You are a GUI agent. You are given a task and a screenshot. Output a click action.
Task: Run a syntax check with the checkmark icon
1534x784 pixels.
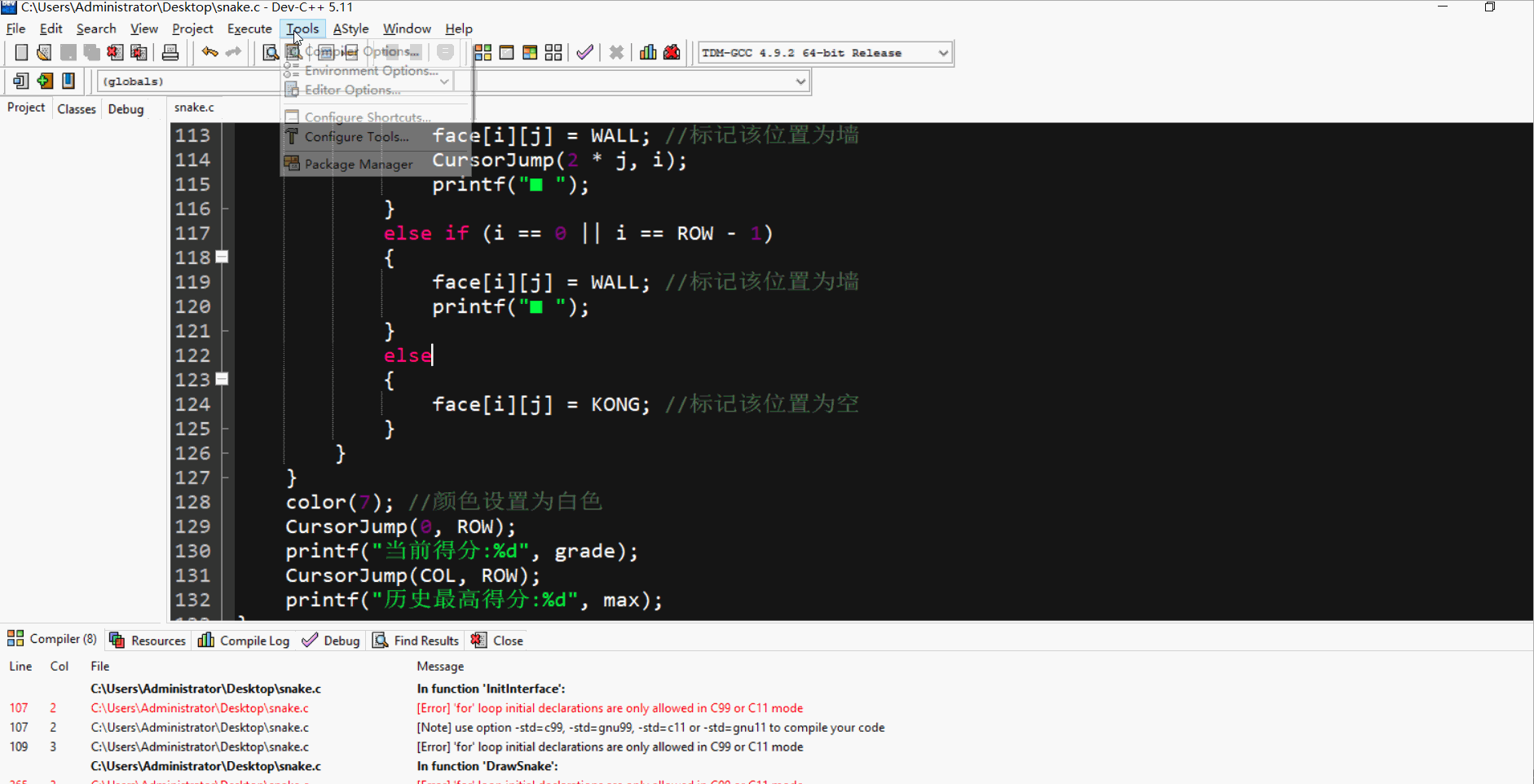pos(584,52)
